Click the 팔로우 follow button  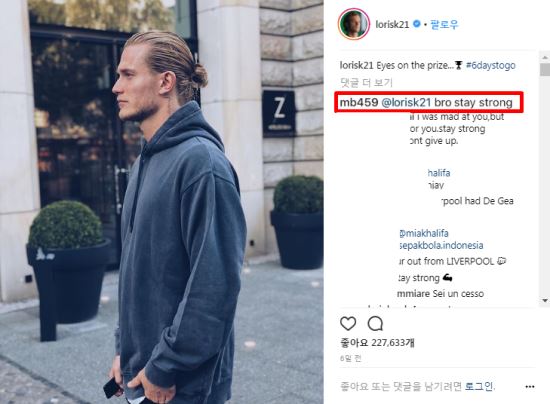(444, 24)
